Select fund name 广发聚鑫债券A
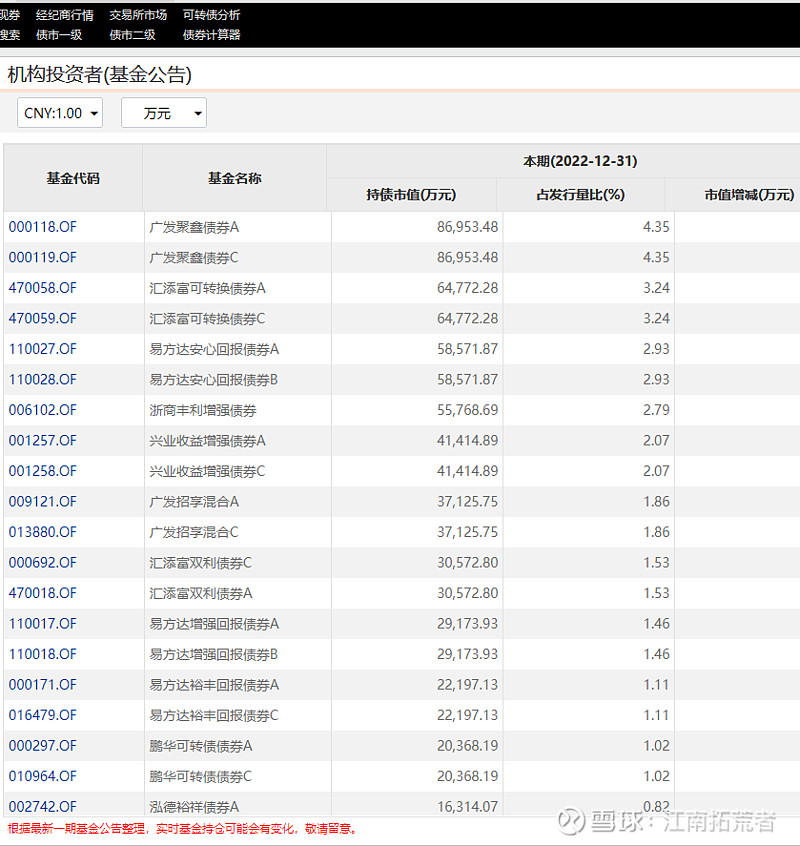Viewport: 800px width, 846px height. click(194, 227)
